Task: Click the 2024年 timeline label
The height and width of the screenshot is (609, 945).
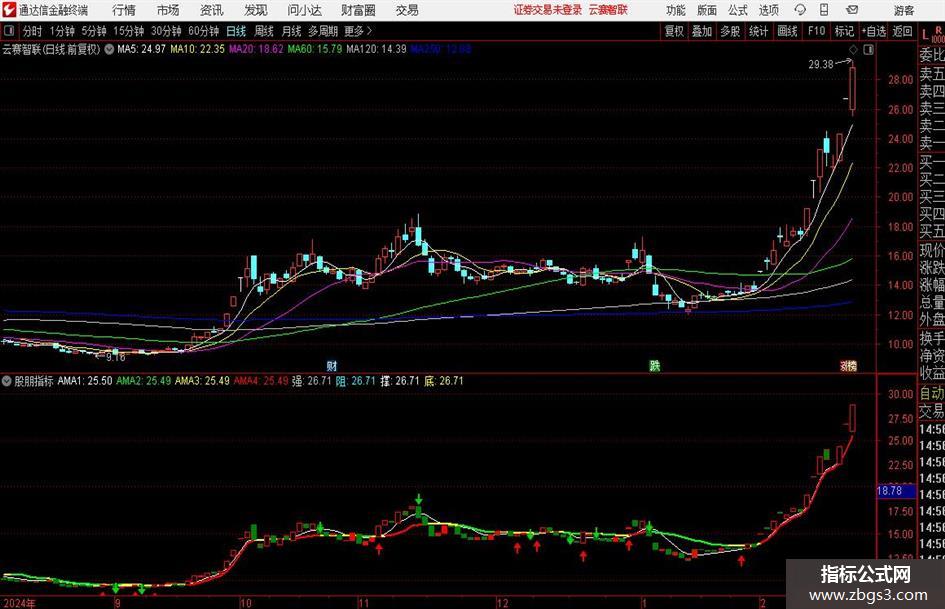Action: (x=18, y=603)
